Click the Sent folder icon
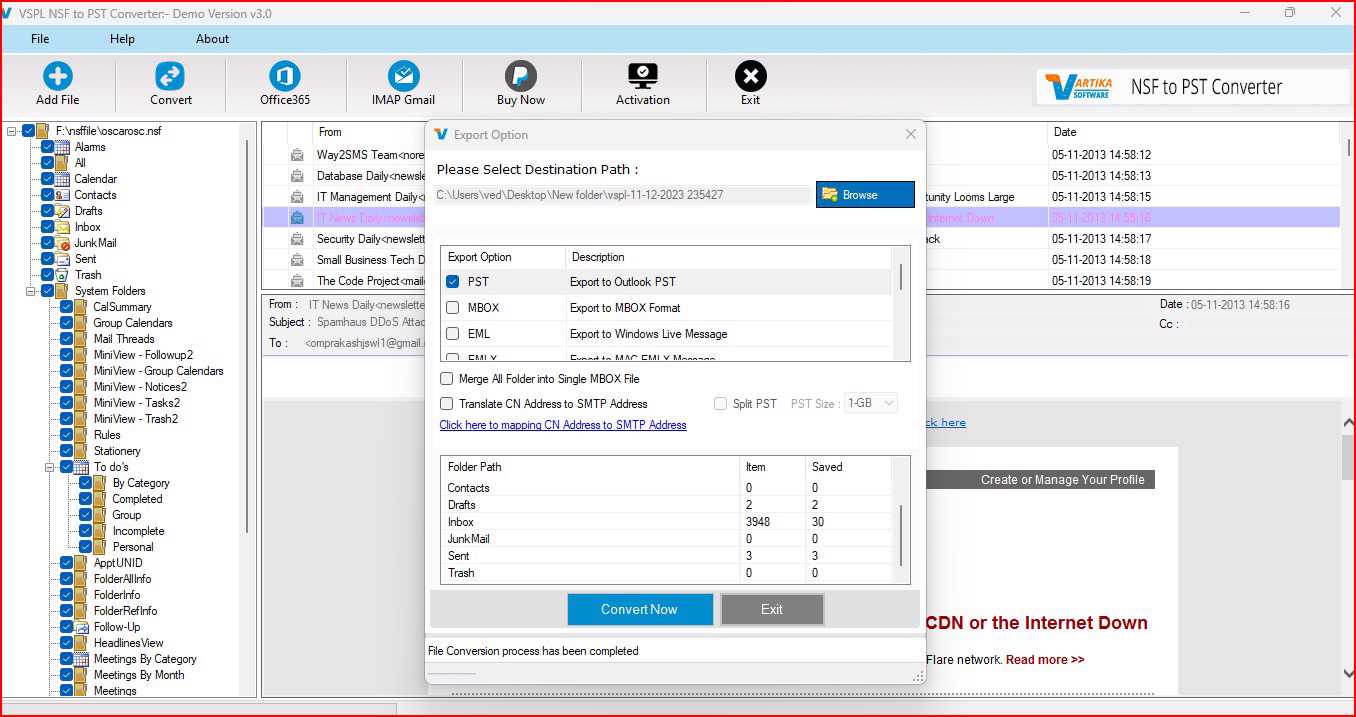1356x717 pixels. tap(63, 259)
